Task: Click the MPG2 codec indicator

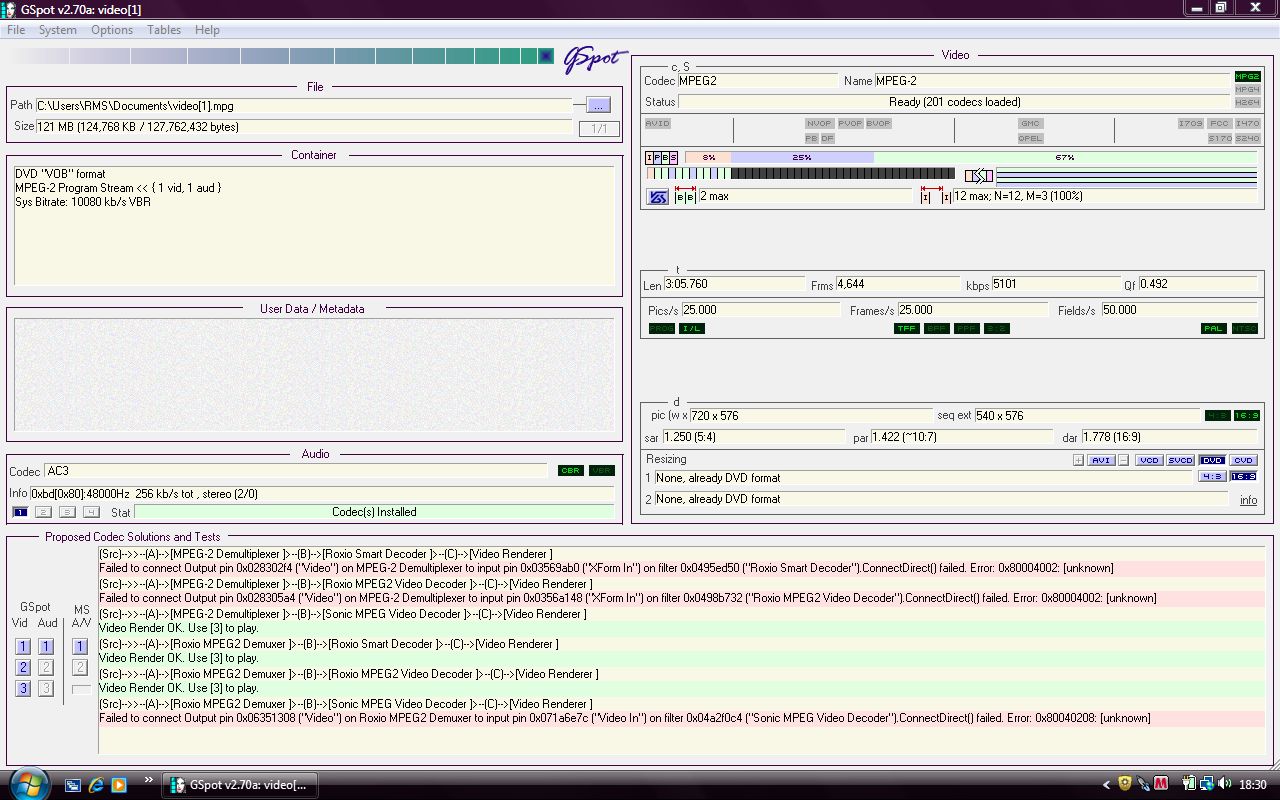Action: click(1247, 77)
